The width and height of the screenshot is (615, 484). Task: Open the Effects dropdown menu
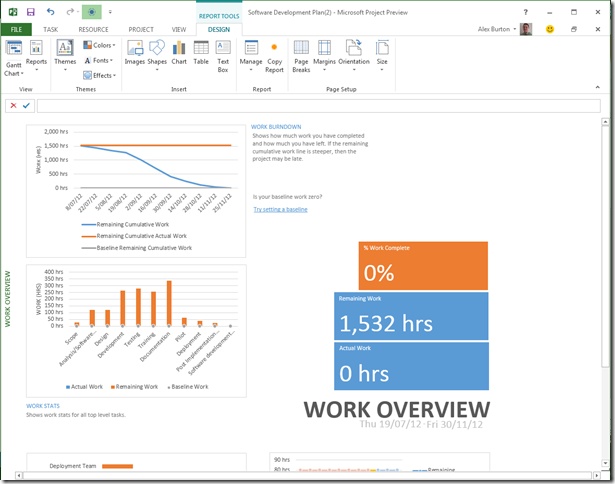(x=99, y=75)
